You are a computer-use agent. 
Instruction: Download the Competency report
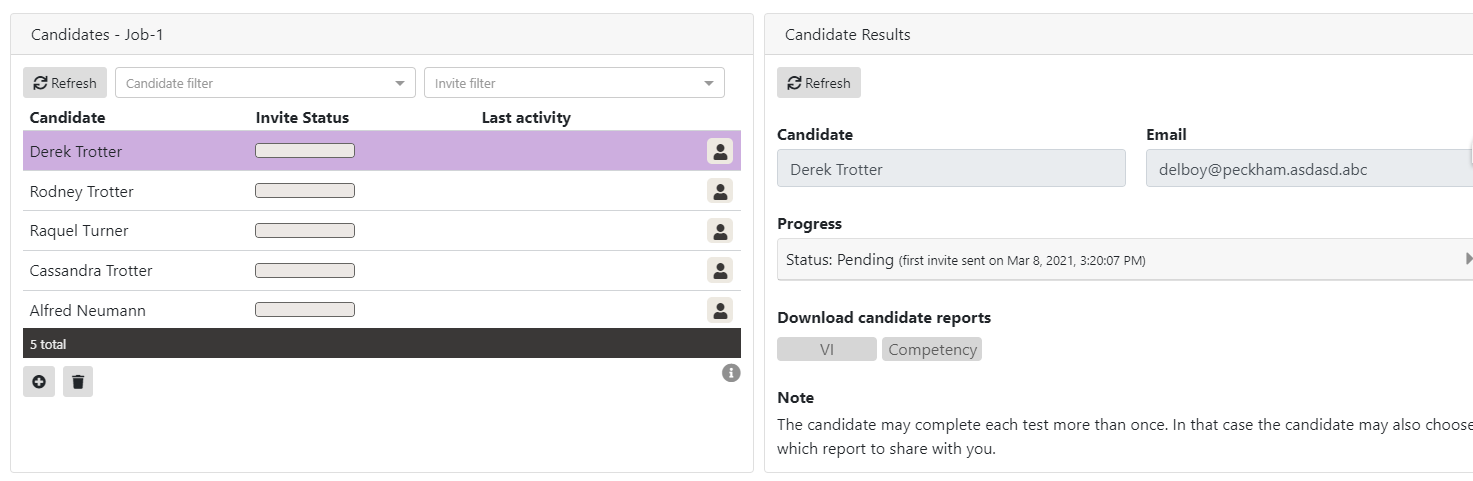click(x=932, y=349)
